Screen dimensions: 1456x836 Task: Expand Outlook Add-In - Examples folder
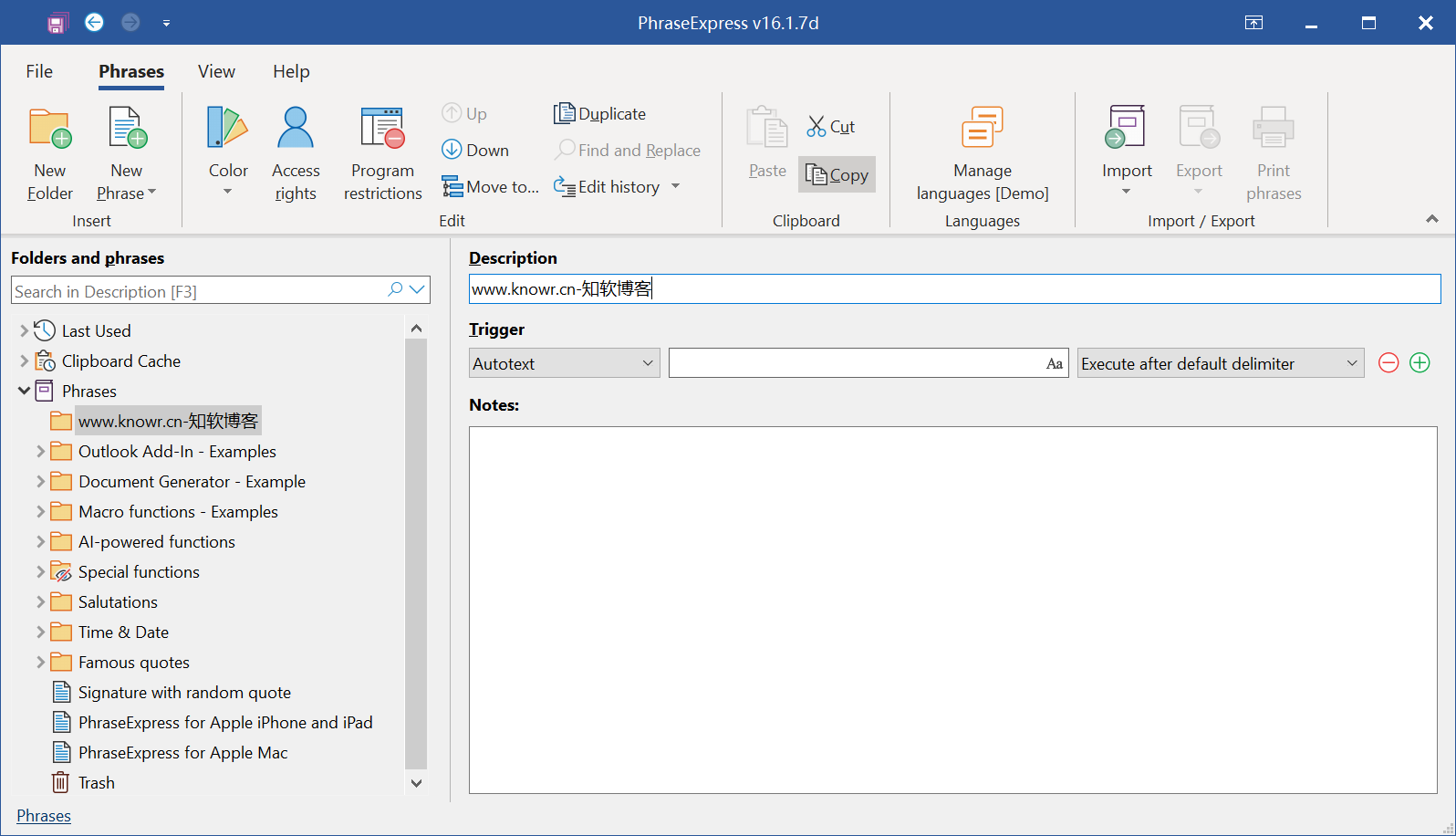(x=40, y=451)
